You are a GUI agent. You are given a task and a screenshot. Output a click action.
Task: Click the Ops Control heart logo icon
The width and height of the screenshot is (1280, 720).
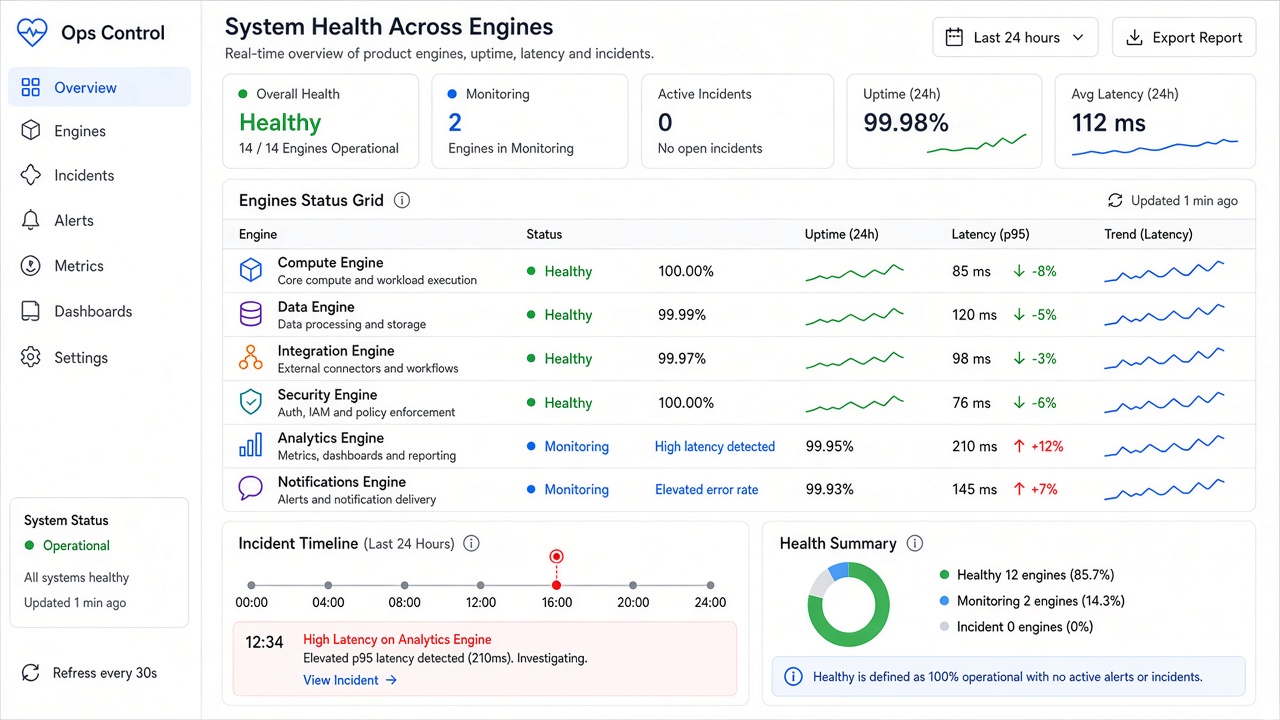pos(32,33)
